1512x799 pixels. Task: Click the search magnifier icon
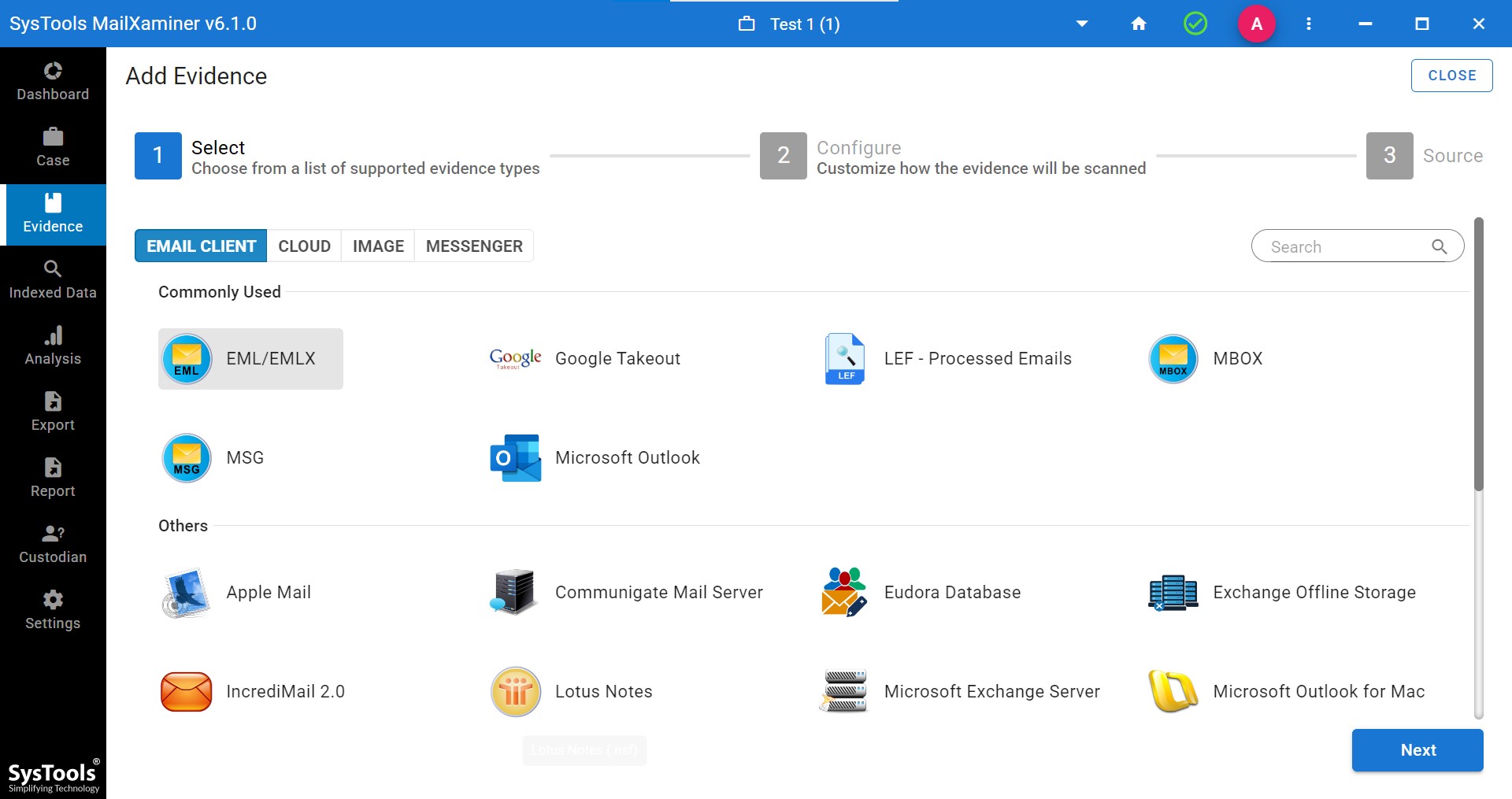[x=1440, y=246]
